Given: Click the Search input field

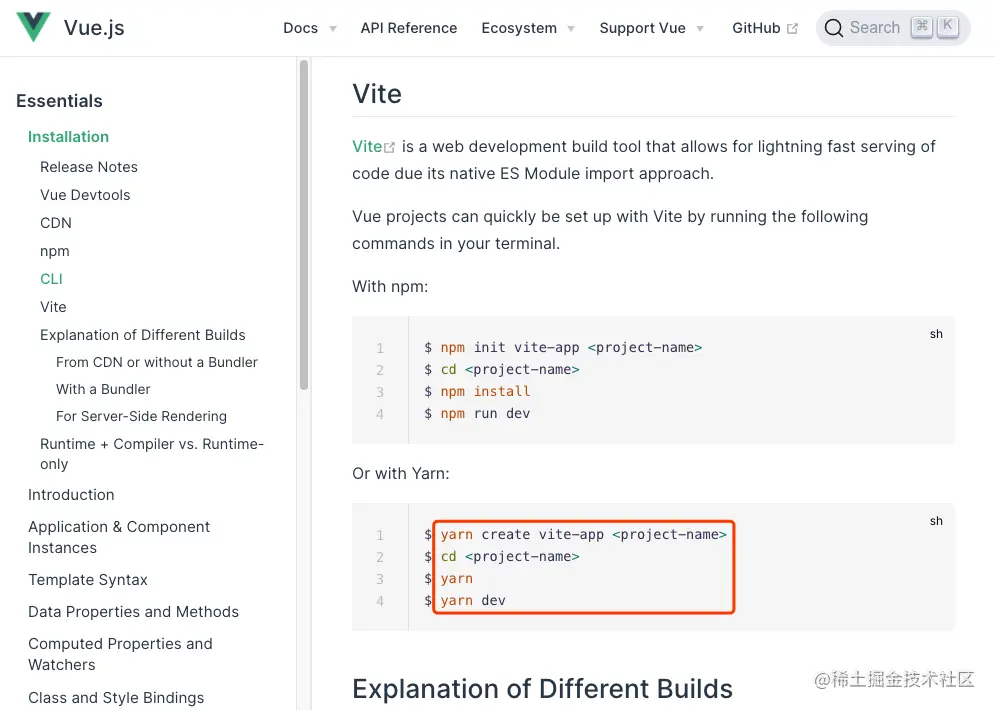Looking at the screenshot, I should pyautogui.click(x=875, y=28).
